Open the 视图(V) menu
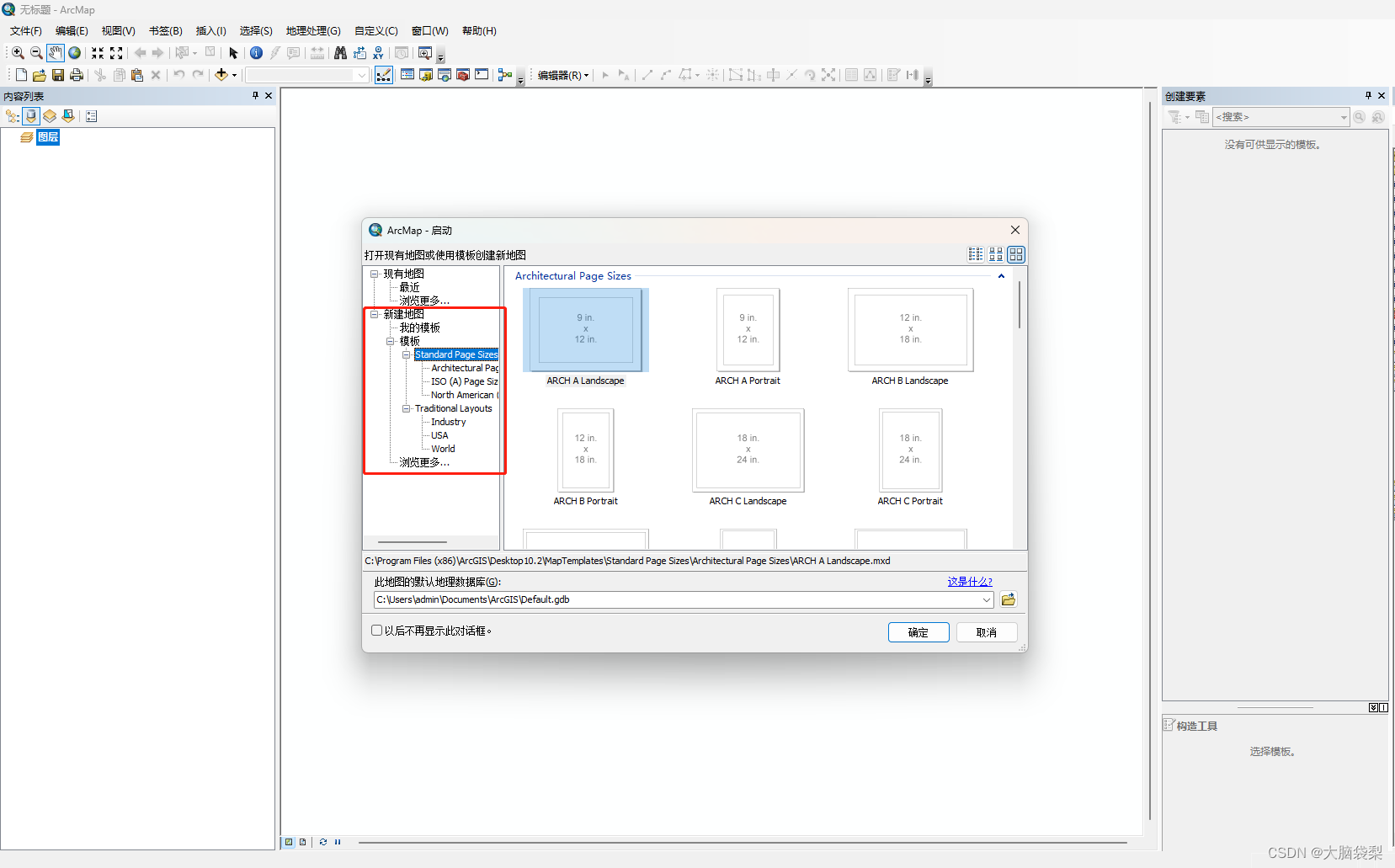 118,31
